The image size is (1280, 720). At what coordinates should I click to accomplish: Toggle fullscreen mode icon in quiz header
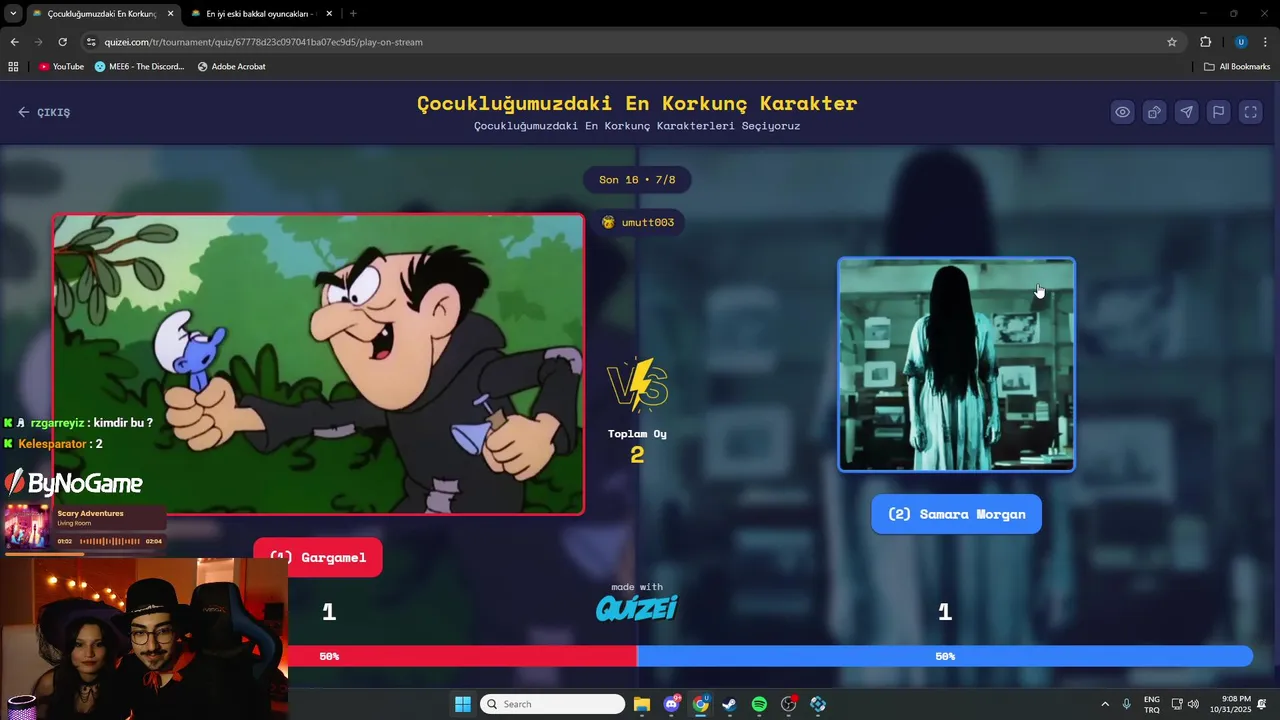1251,112
